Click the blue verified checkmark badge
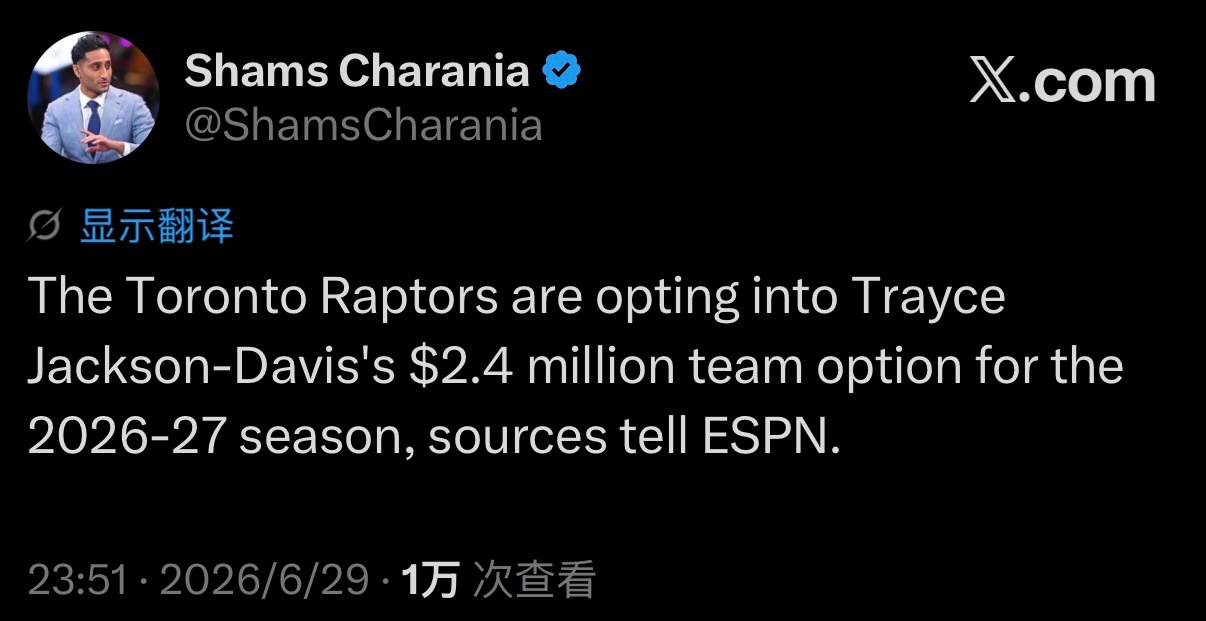The height and width of the screenshot is (621, 1206). (x=562, y=71)
